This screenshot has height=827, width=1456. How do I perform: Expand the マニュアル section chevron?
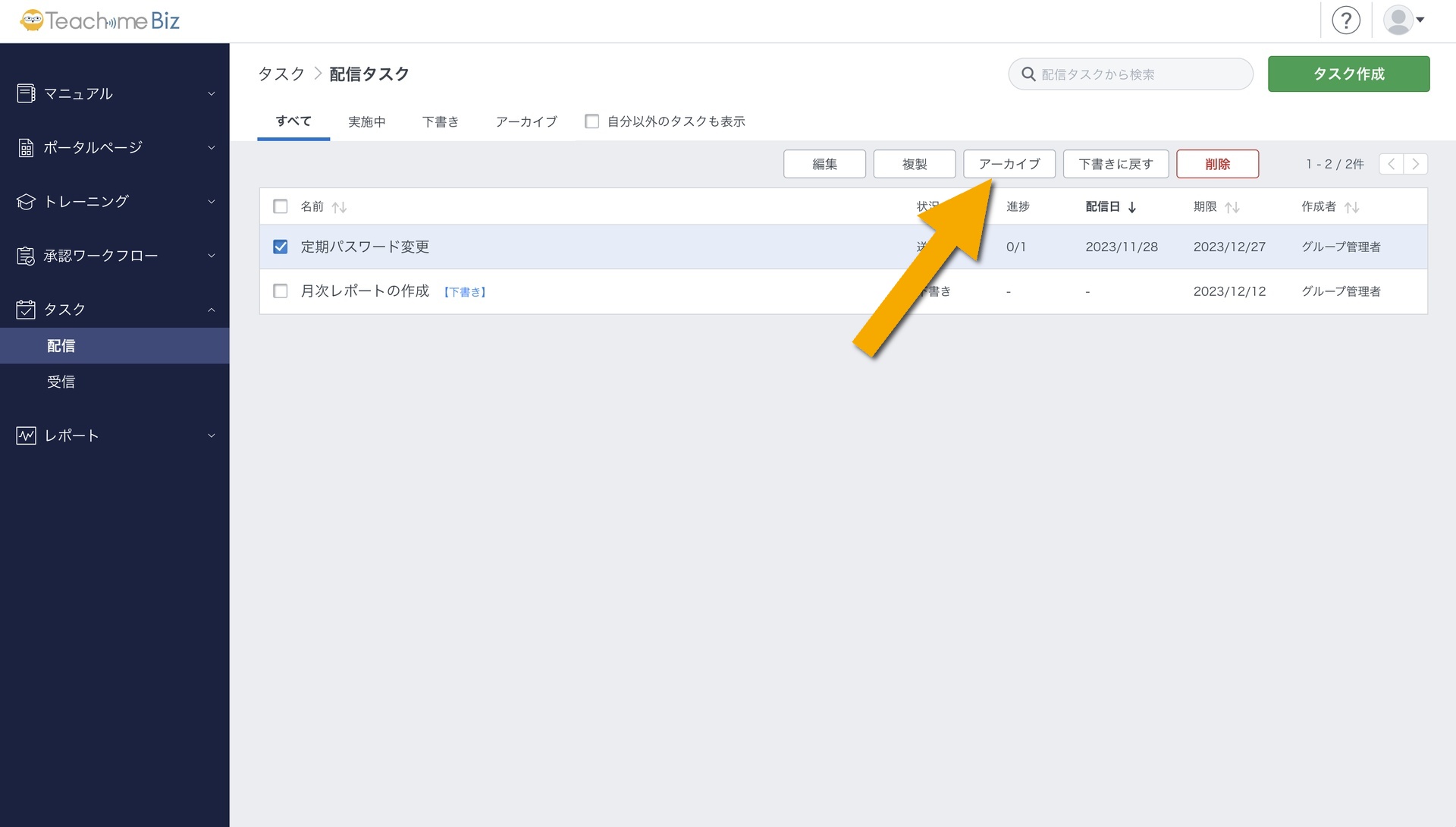[212, 93]
